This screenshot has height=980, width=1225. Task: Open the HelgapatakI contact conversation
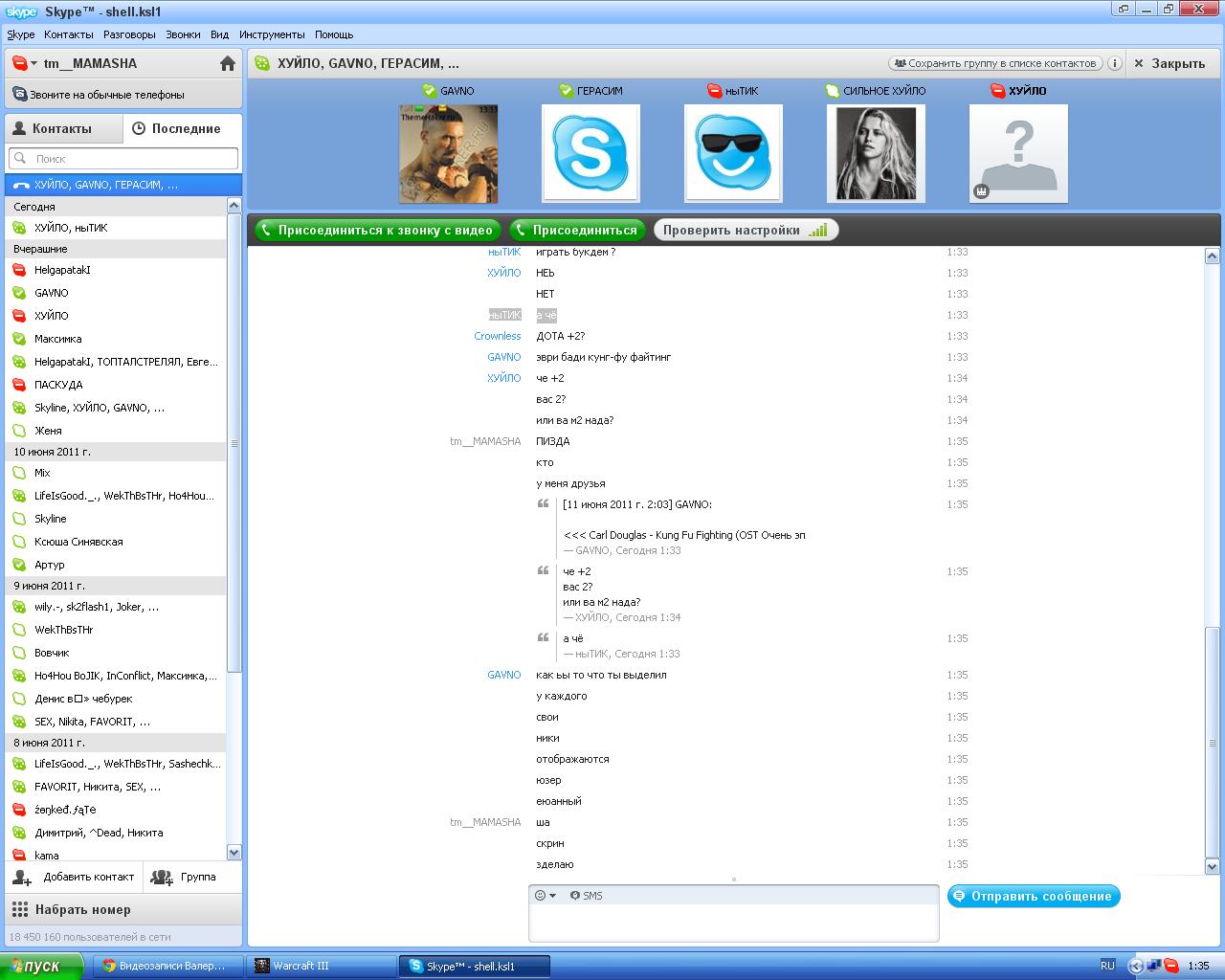[117, 270]
